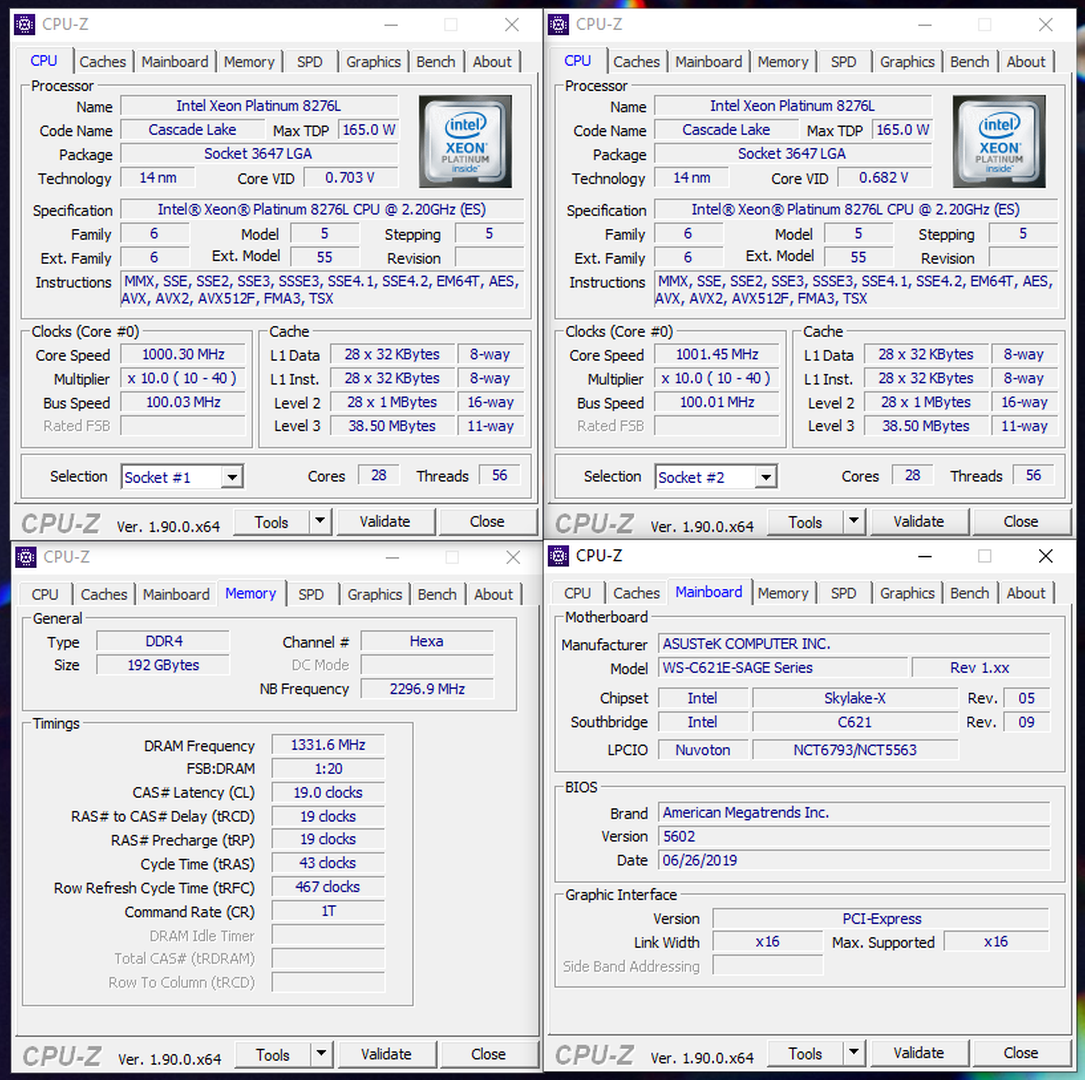
Task: Click Core Speed value 1000.30 MHz
Action: click(x=183, y=354)
